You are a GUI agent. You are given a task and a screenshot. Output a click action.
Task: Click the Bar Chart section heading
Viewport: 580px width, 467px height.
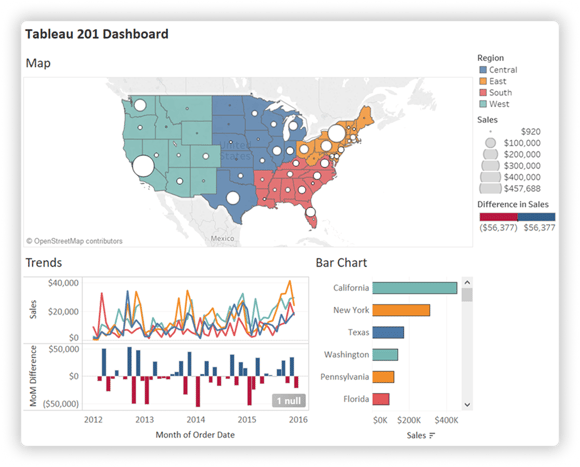(x=341, y=263)
